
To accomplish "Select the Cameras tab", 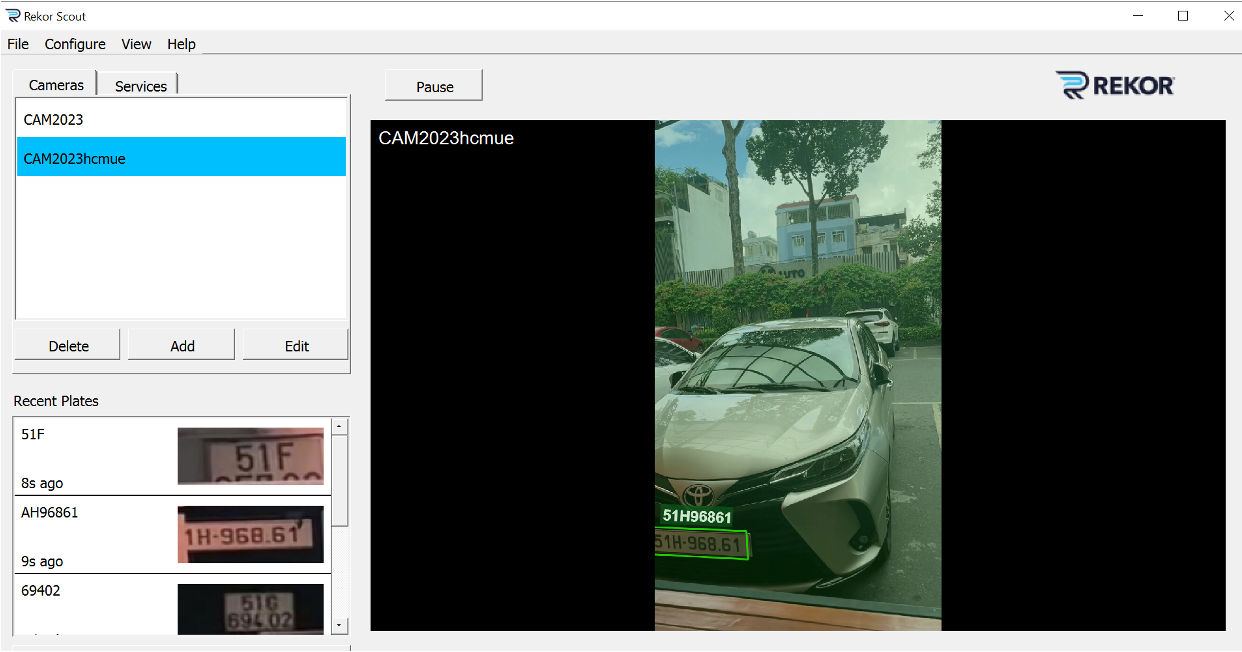I will pos(56,85).
